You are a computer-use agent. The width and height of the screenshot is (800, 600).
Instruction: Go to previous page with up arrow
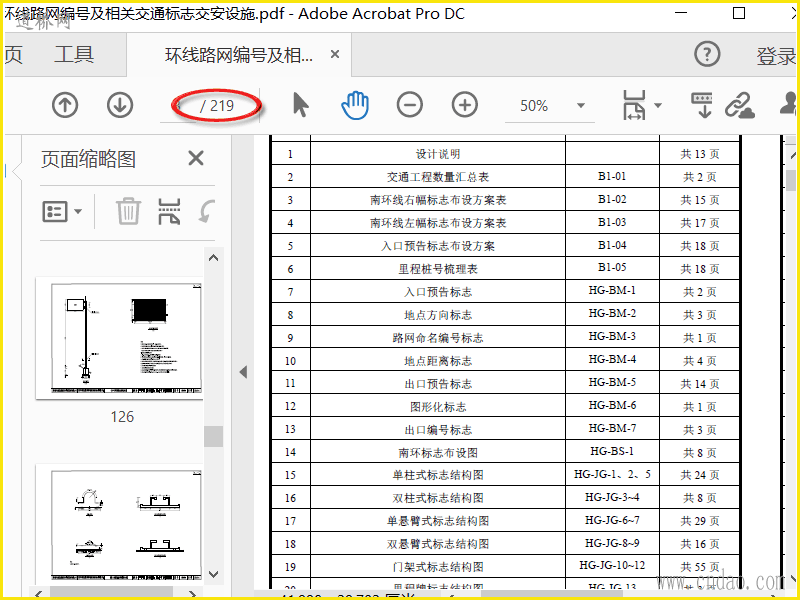(x=65, y=106)
